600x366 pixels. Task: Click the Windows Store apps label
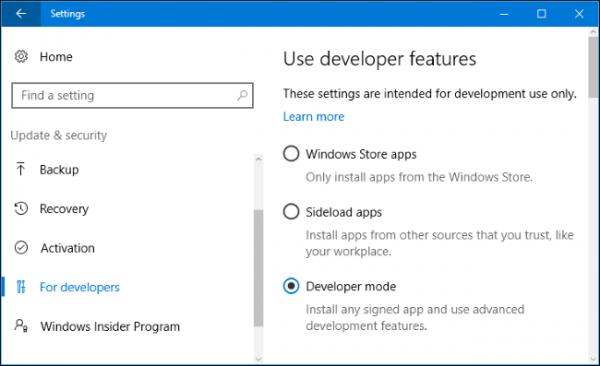pyautogui.click(x=361, y=154)
